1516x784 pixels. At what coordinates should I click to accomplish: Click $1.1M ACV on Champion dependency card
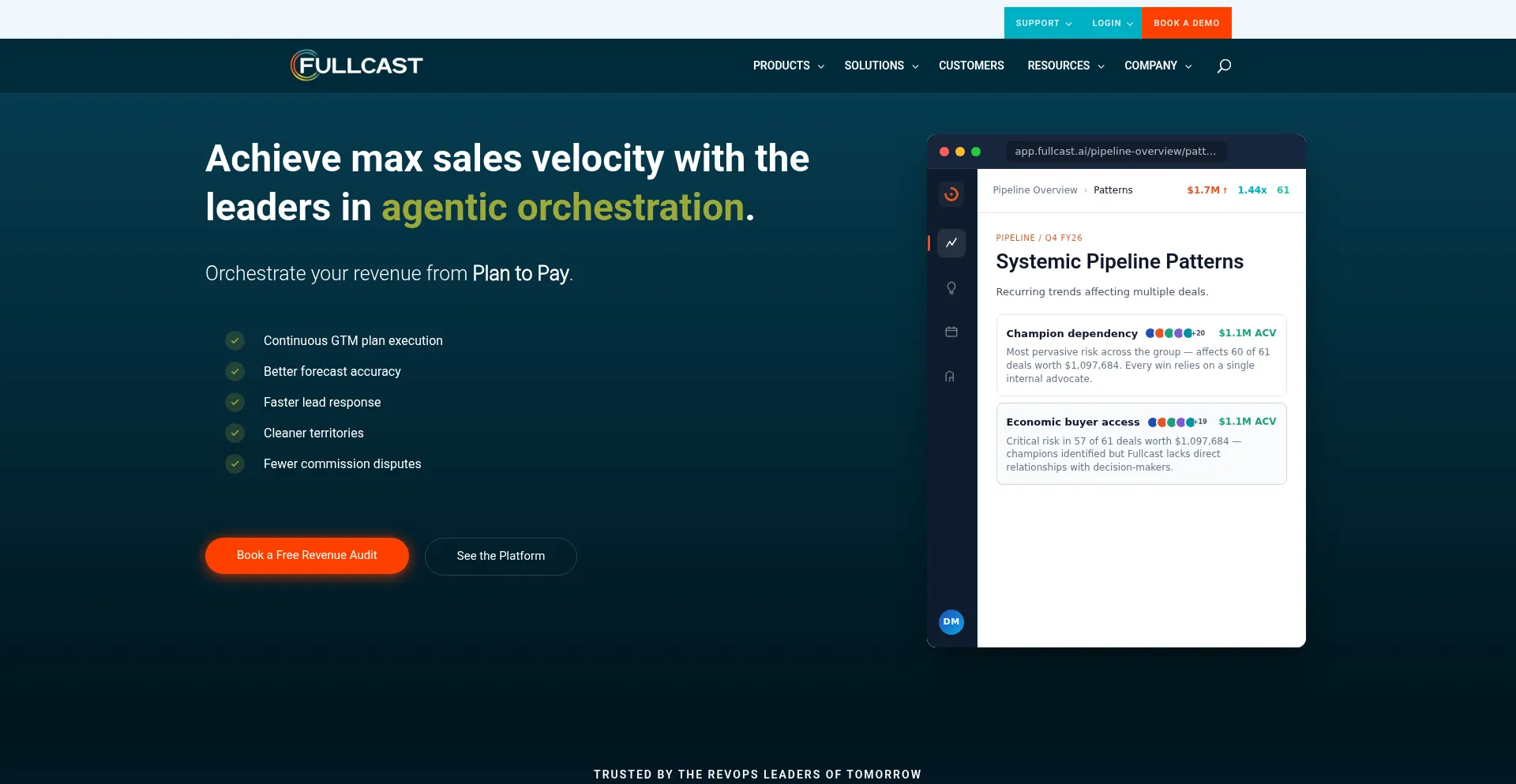(1247, 333)
